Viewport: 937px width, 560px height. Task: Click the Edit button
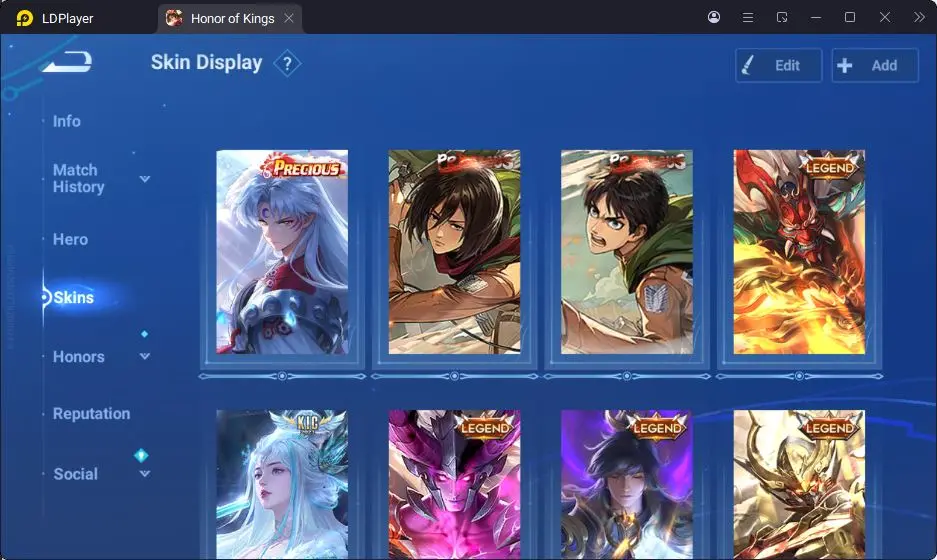[x=778, y=65]
